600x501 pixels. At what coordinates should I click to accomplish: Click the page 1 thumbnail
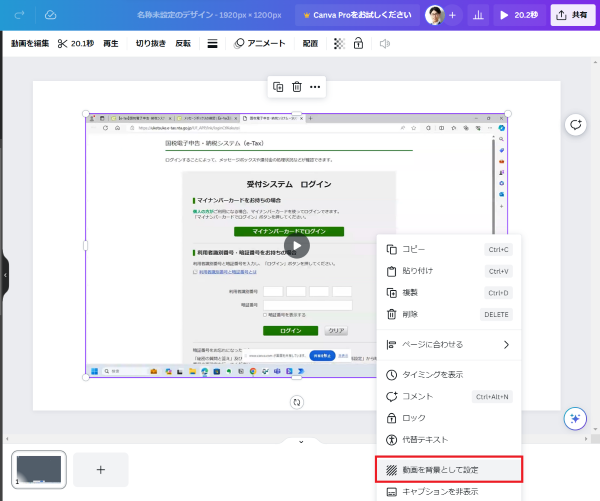pyautogui.click(x=39, y=469)
